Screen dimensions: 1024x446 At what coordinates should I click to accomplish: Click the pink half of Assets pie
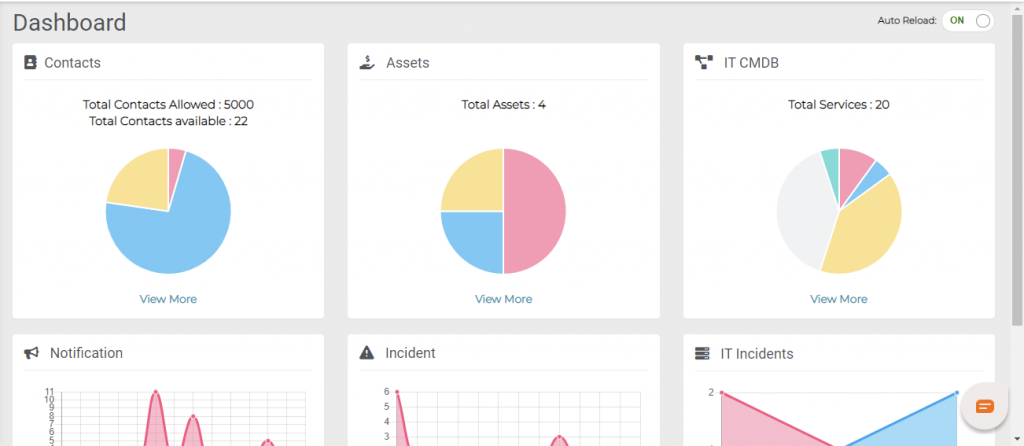coord(535,211)
